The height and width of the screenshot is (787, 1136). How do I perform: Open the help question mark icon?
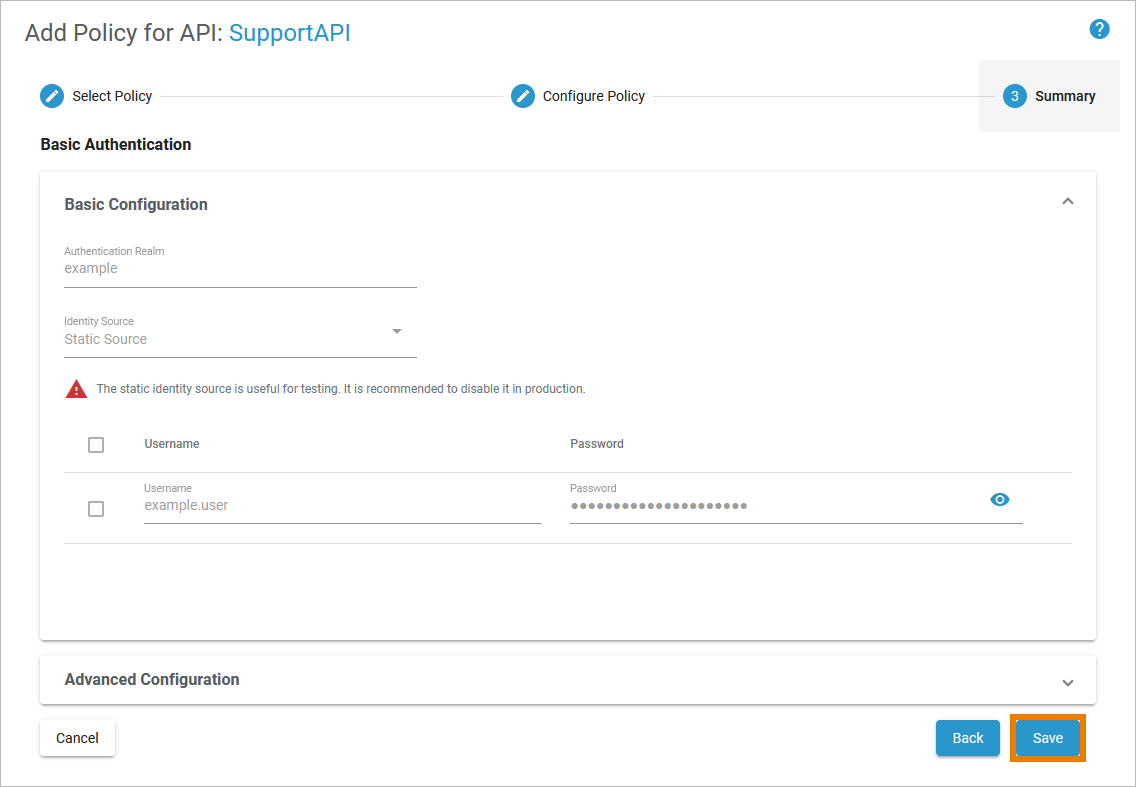pyautogui.click(x=1099, y=29)
